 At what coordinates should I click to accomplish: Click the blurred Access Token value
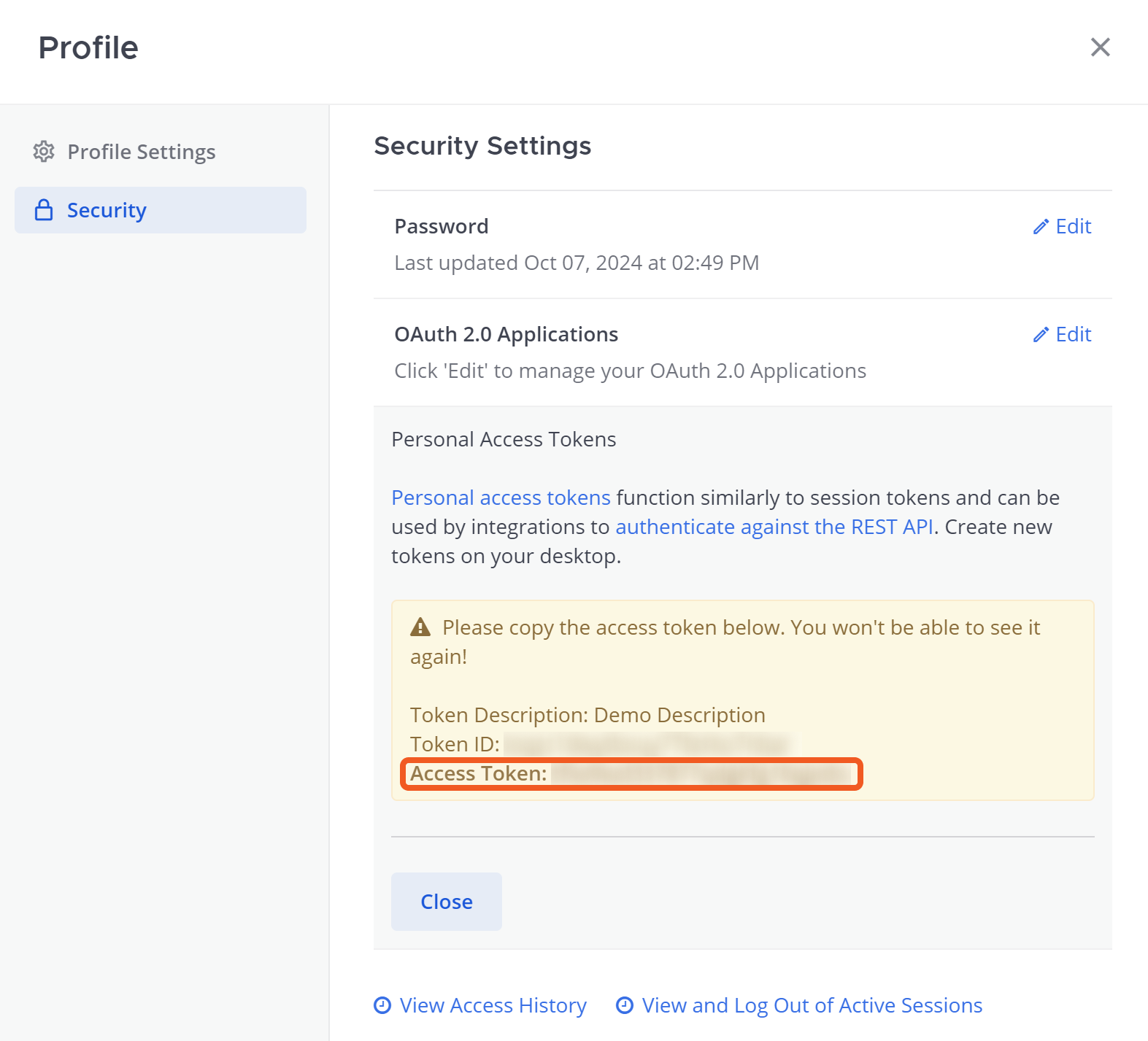[x=701, y=774]
